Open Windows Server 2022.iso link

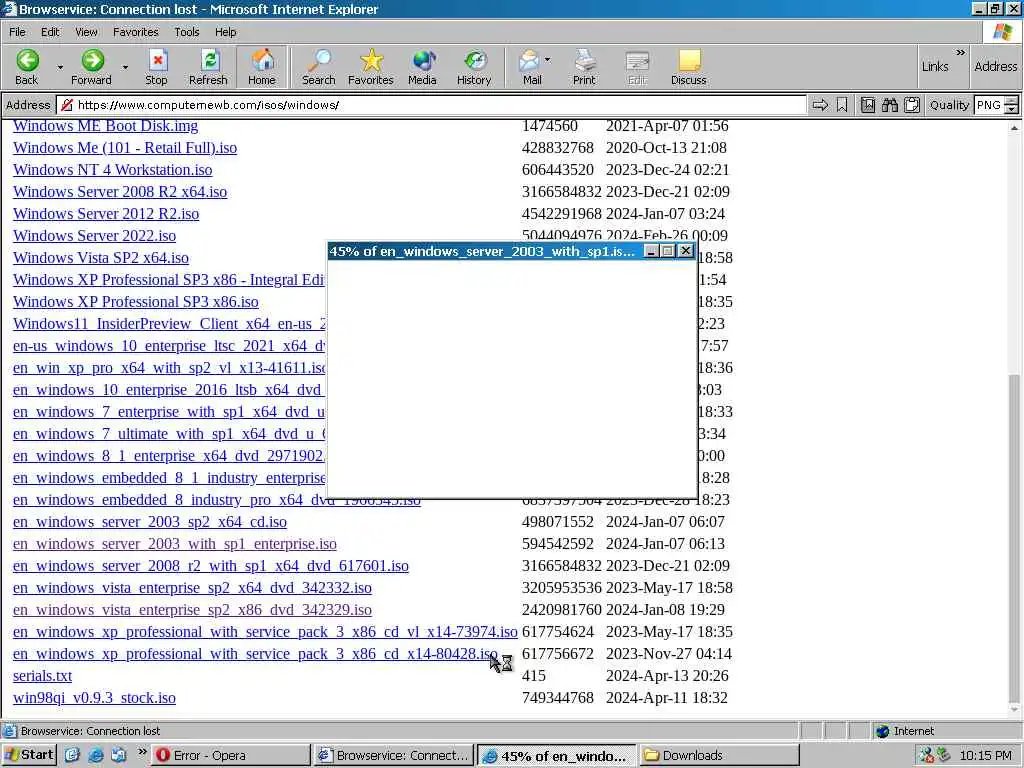coord(95,236)
